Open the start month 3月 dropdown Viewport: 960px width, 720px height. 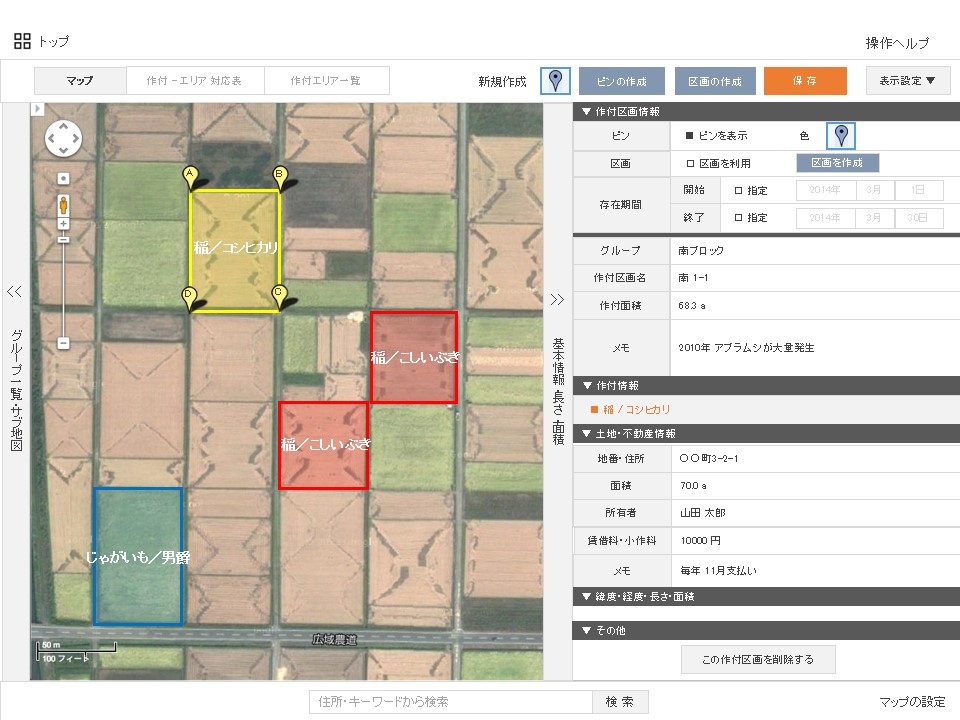tap(874, 190)
